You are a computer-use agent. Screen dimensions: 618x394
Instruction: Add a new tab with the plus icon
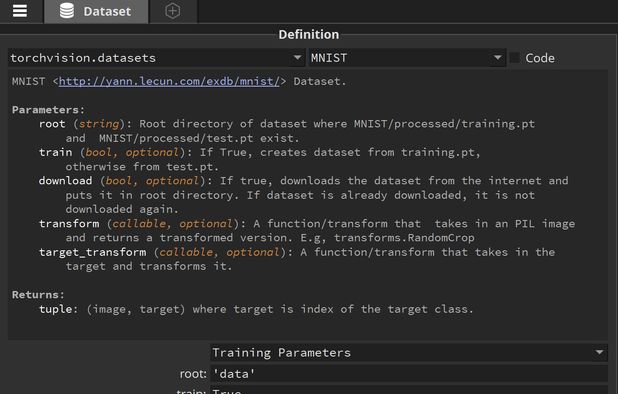(172, 11)
